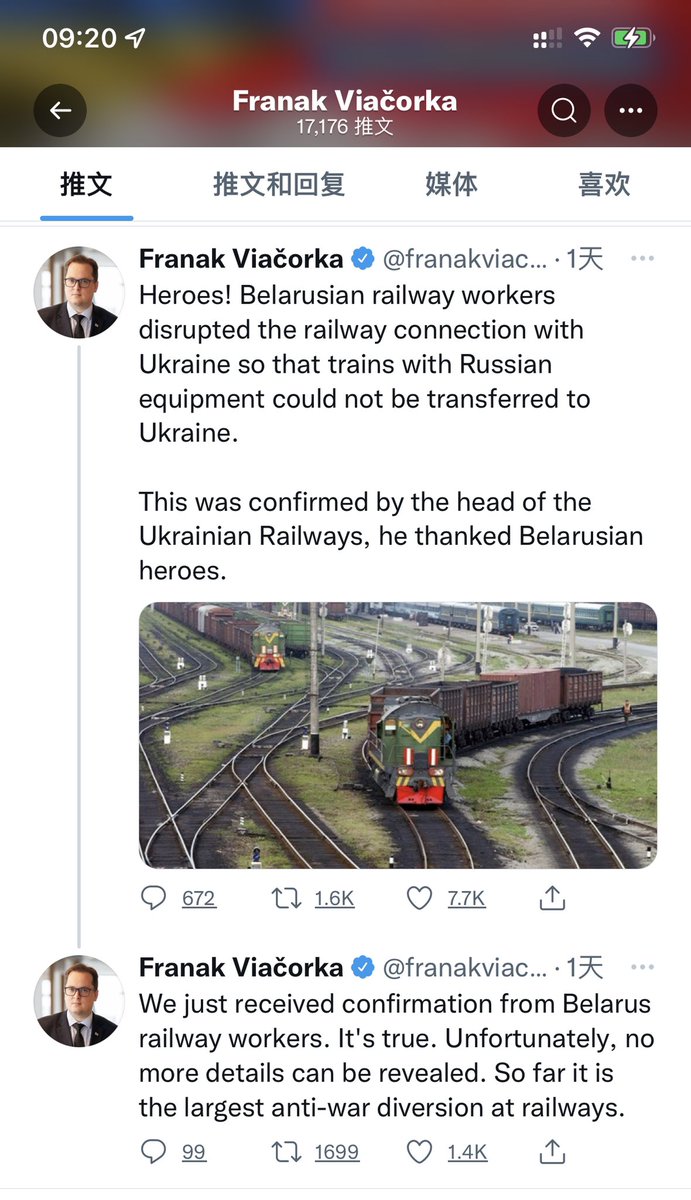Open search on the profile header

564,111
